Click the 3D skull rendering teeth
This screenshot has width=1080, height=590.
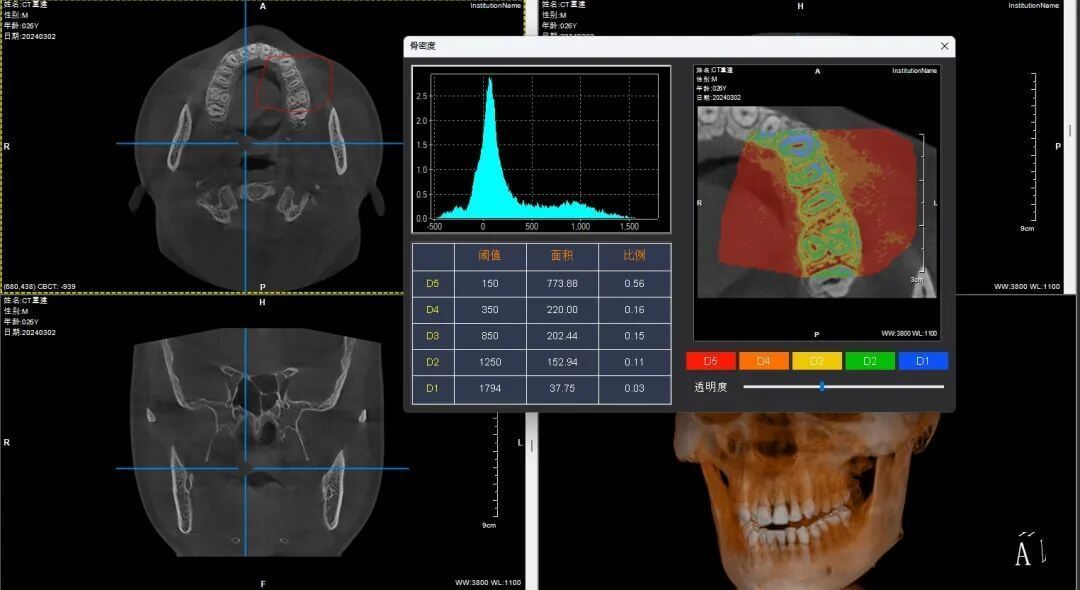787,521
